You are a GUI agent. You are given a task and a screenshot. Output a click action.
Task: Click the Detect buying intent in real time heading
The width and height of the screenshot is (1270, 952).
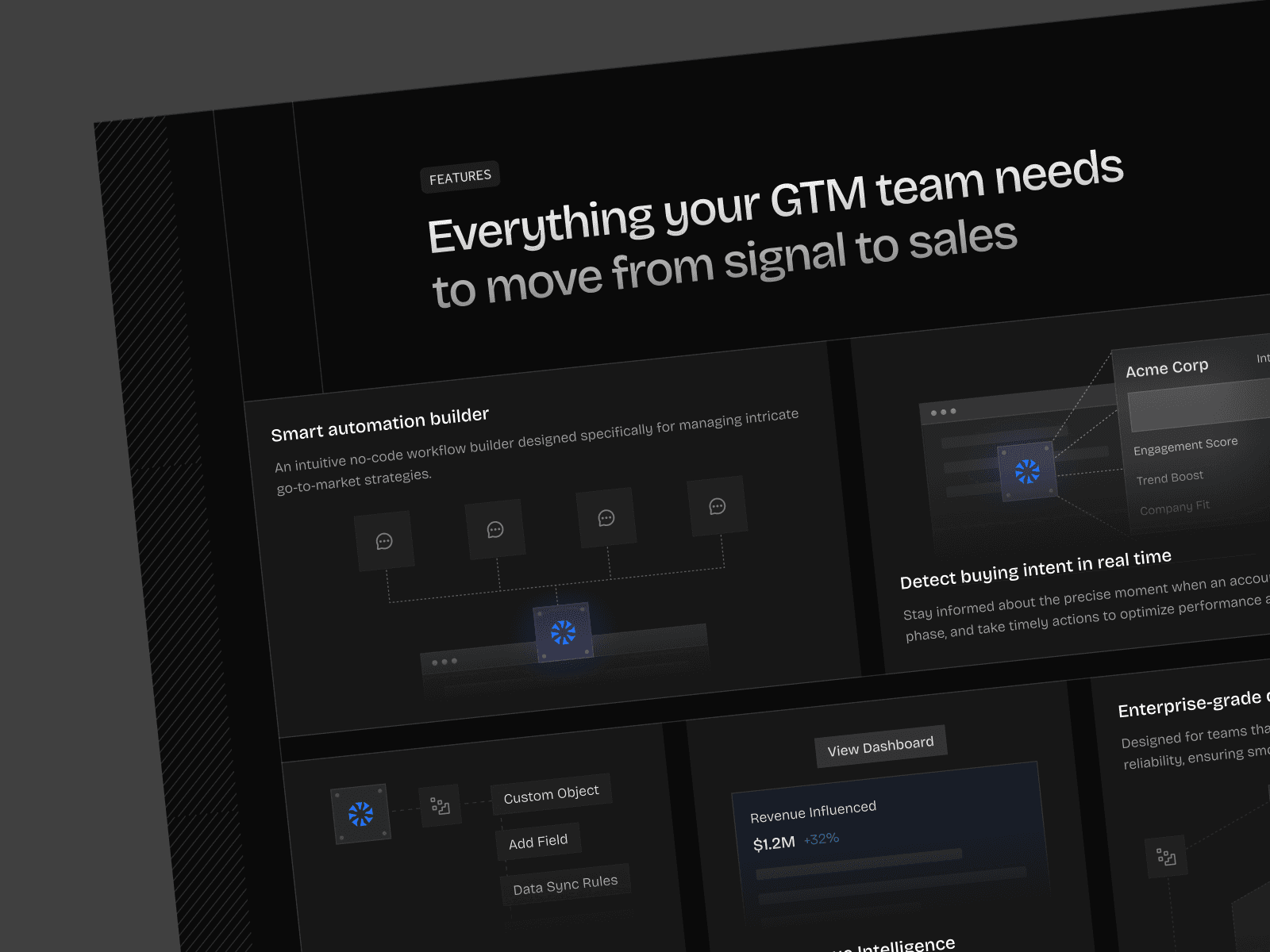(1036, 569)
